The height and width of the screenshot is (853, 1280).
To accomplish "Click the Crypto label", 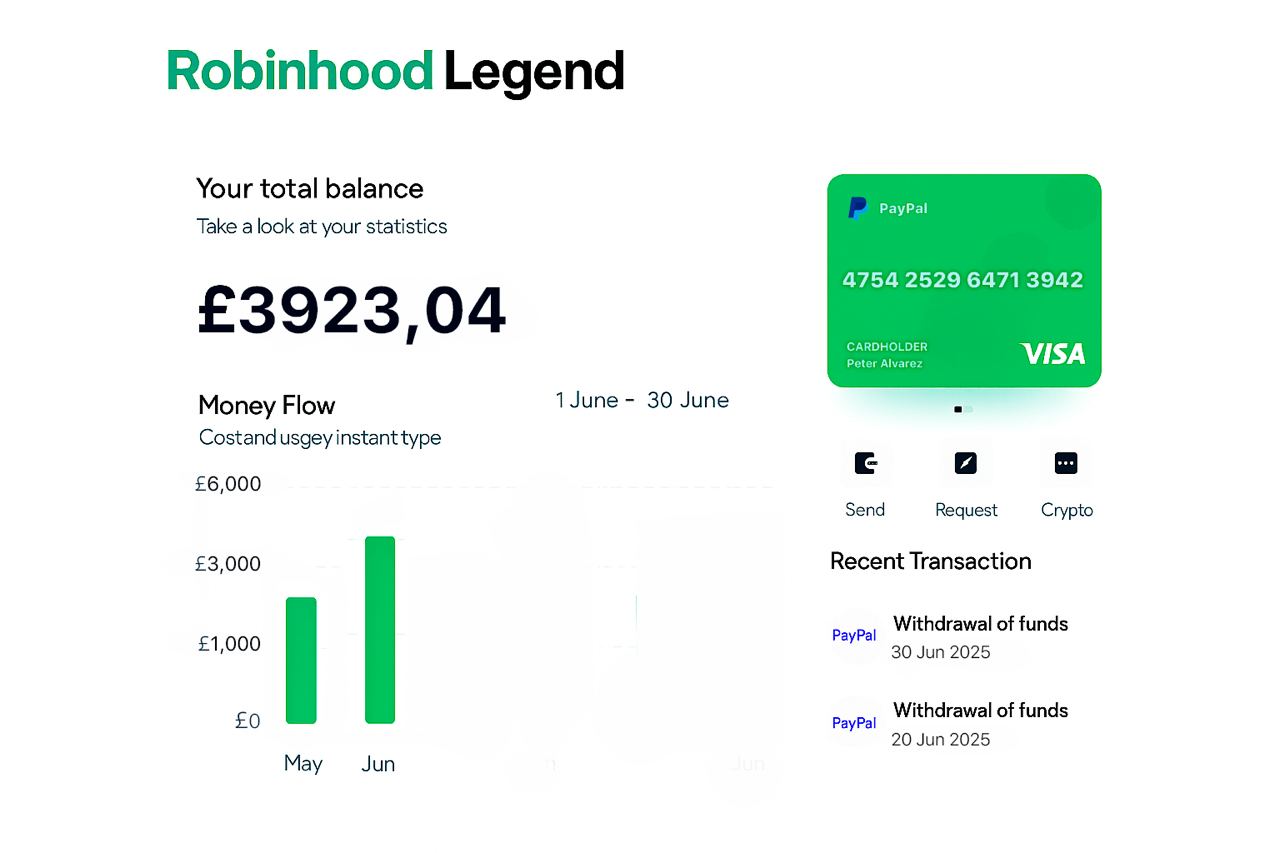I will tap(1067, 510).
